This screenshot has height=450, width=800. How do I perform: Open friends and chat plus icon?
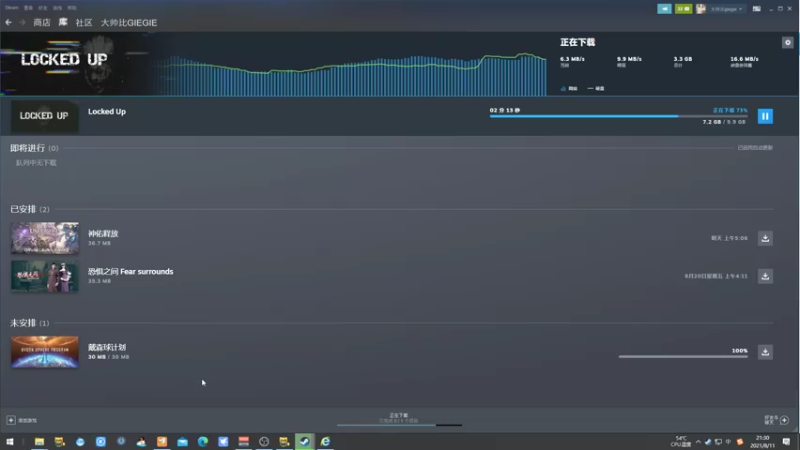784,420
